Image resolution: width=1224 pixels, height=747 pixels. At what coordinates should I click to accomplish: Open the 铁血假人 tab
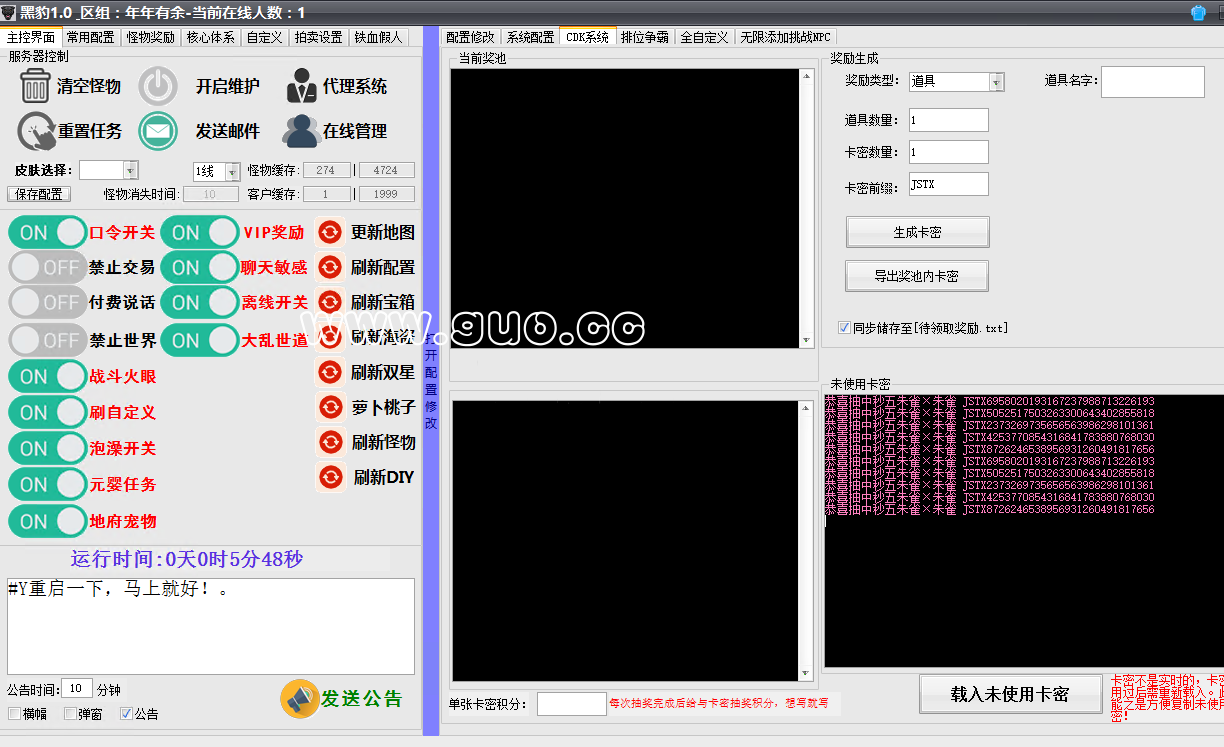(x=378, y=37)
